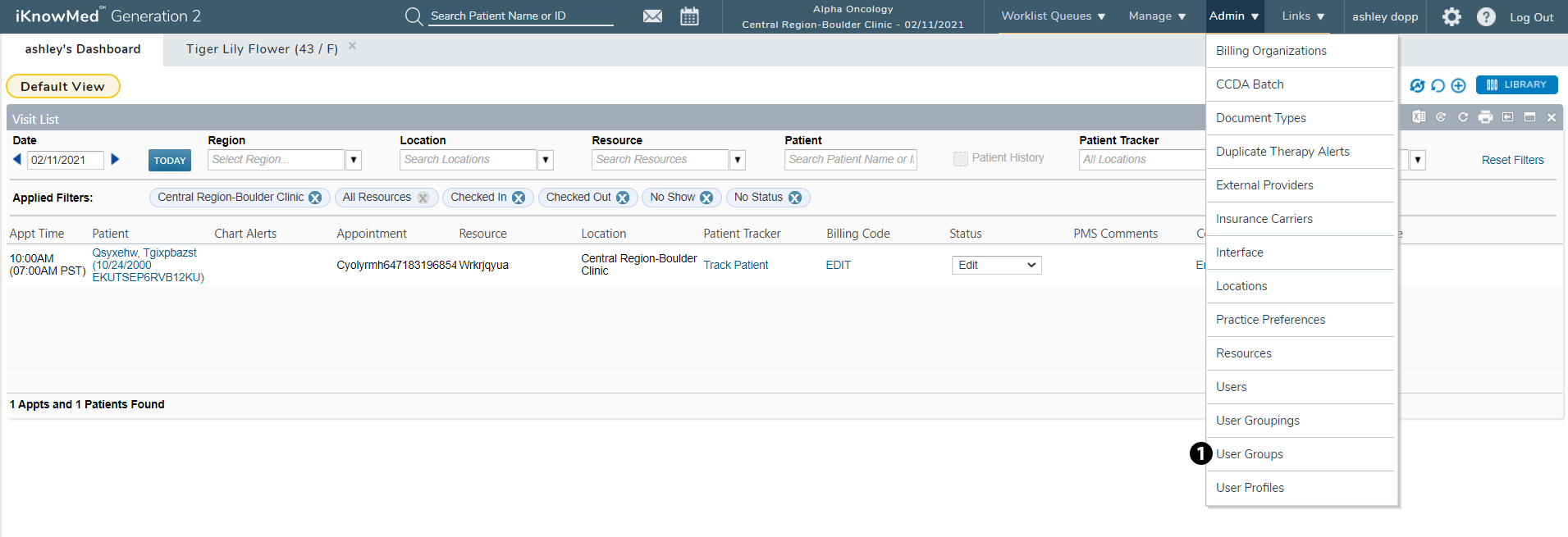1568x537 pixels.
Task: Switch to Tiger Lily Flower tab
Action: click(262, 49)
